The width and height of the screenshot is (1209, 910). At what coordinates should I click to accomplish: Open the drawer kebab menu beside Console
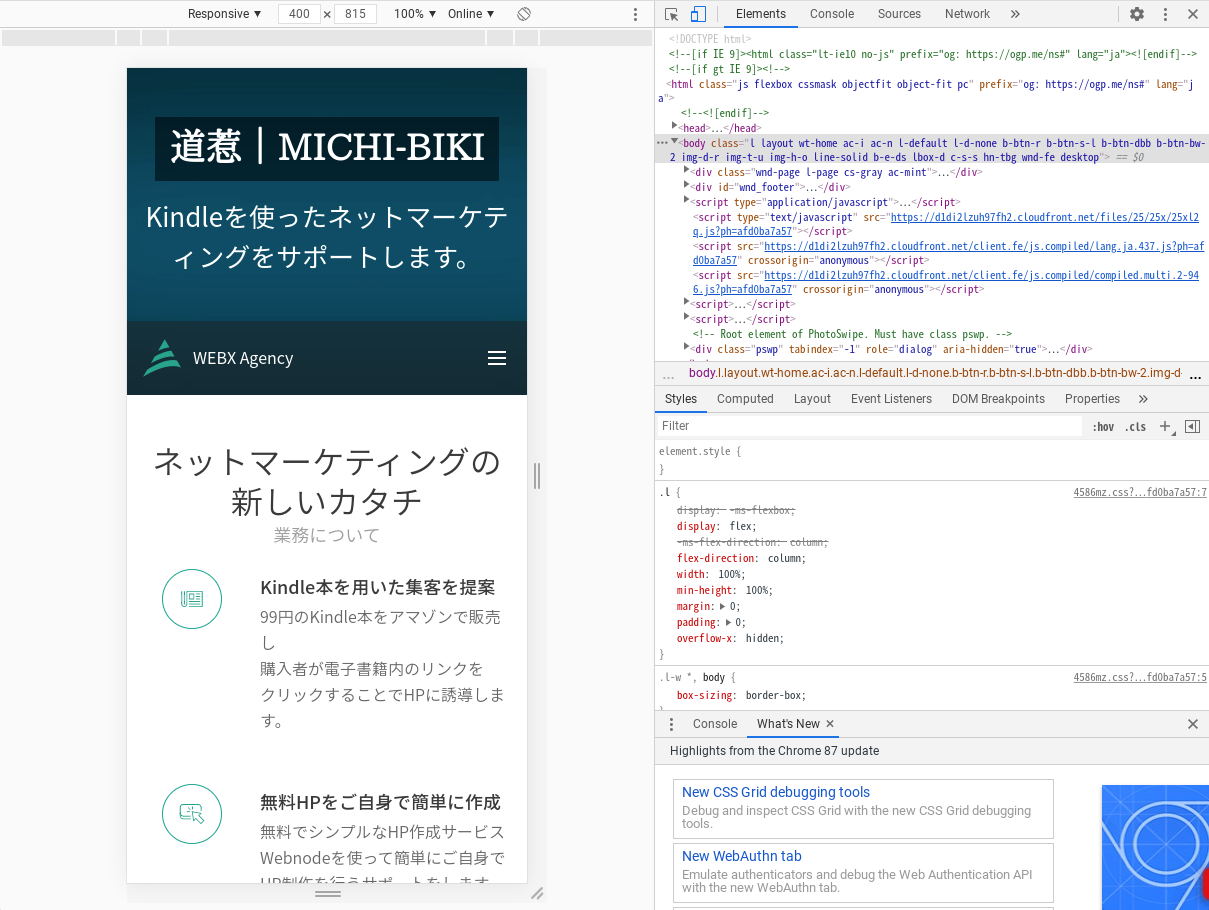[672, 724]
